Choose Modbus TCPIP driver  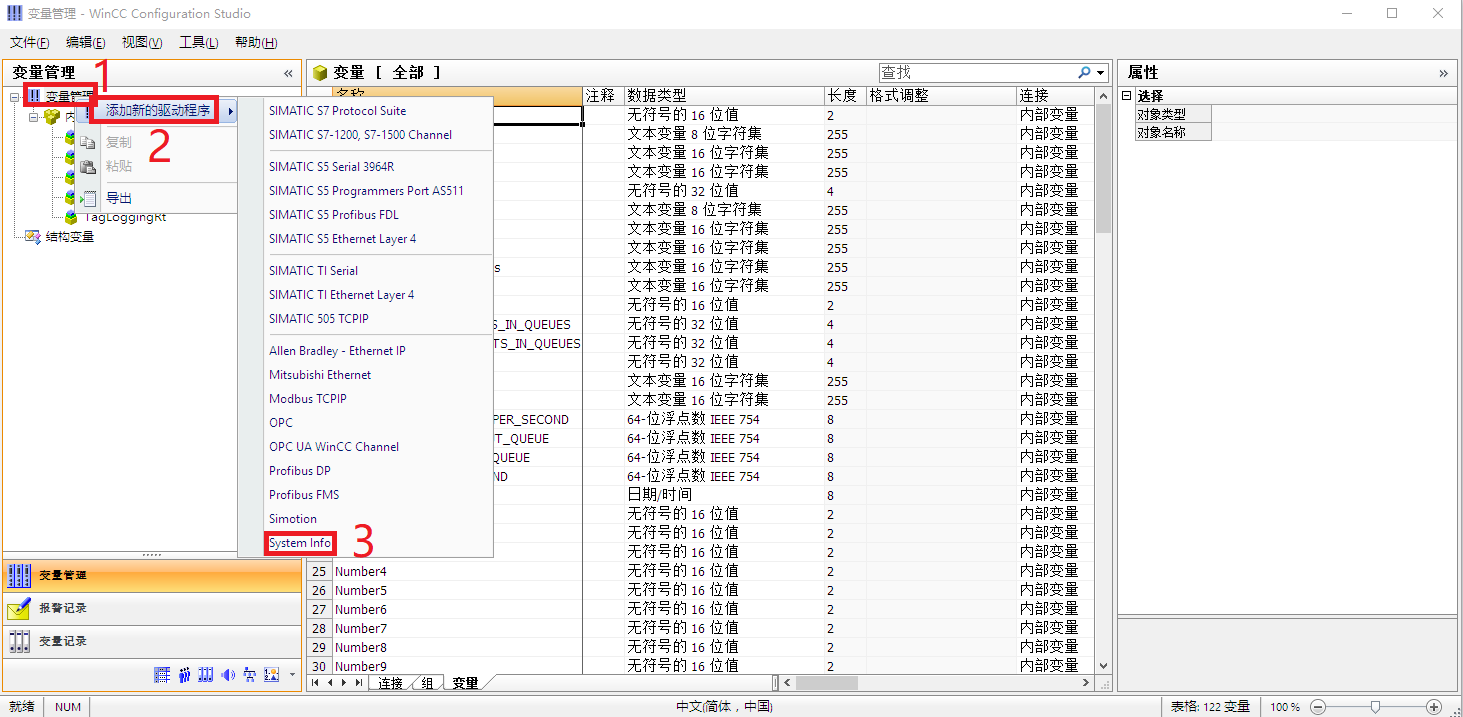pyautogui.click(x=308, y=399)
